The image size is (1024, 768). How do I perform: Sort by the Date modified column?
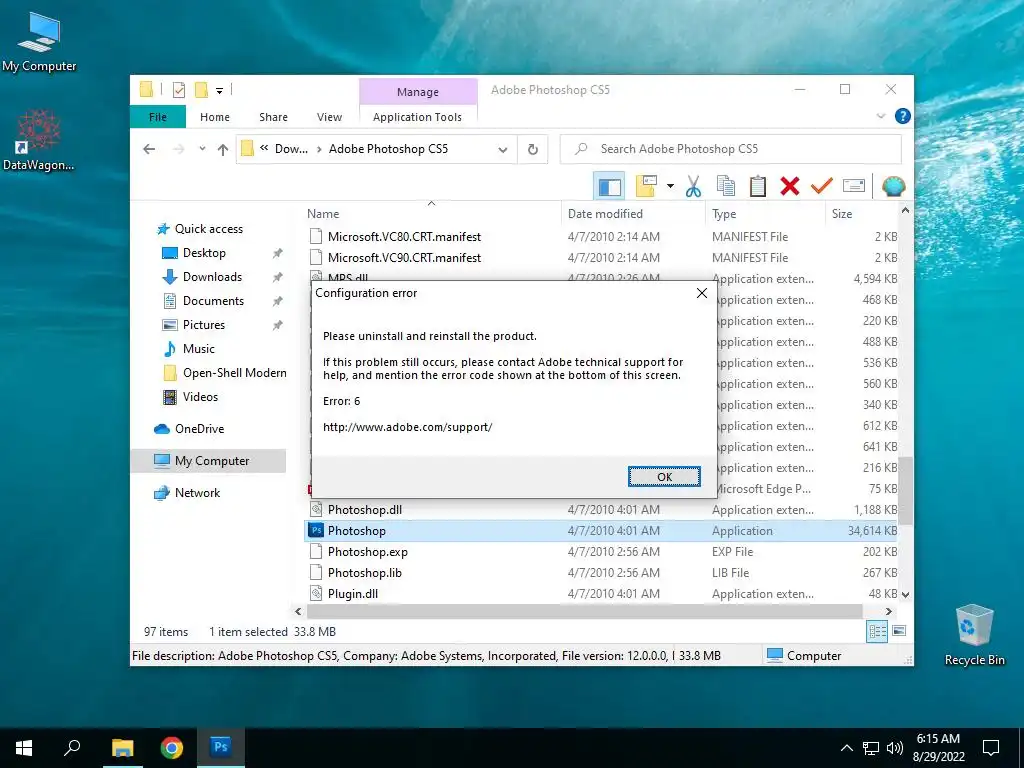pos(633,214)
